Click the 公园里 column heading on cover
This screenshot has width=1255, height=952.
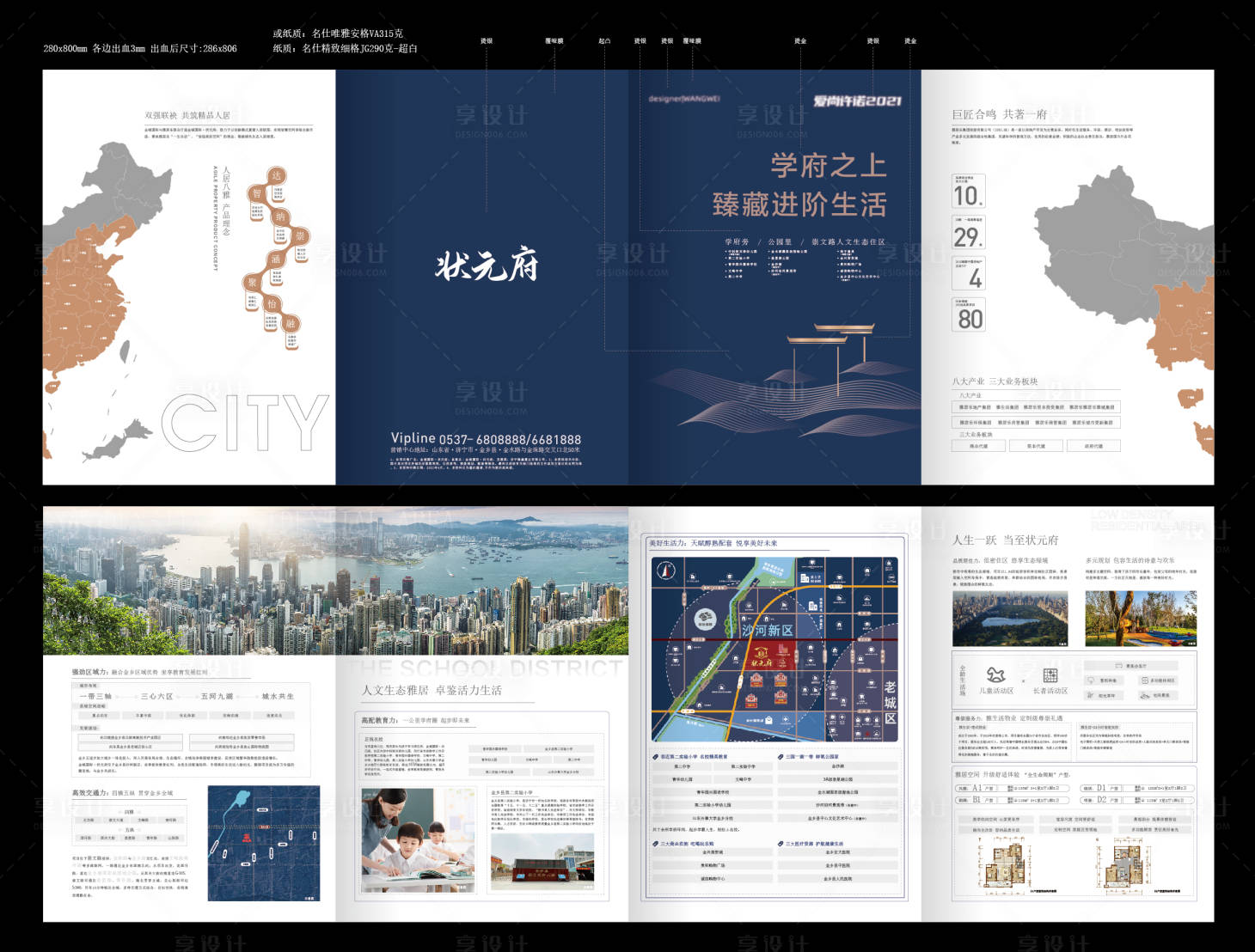780,242
